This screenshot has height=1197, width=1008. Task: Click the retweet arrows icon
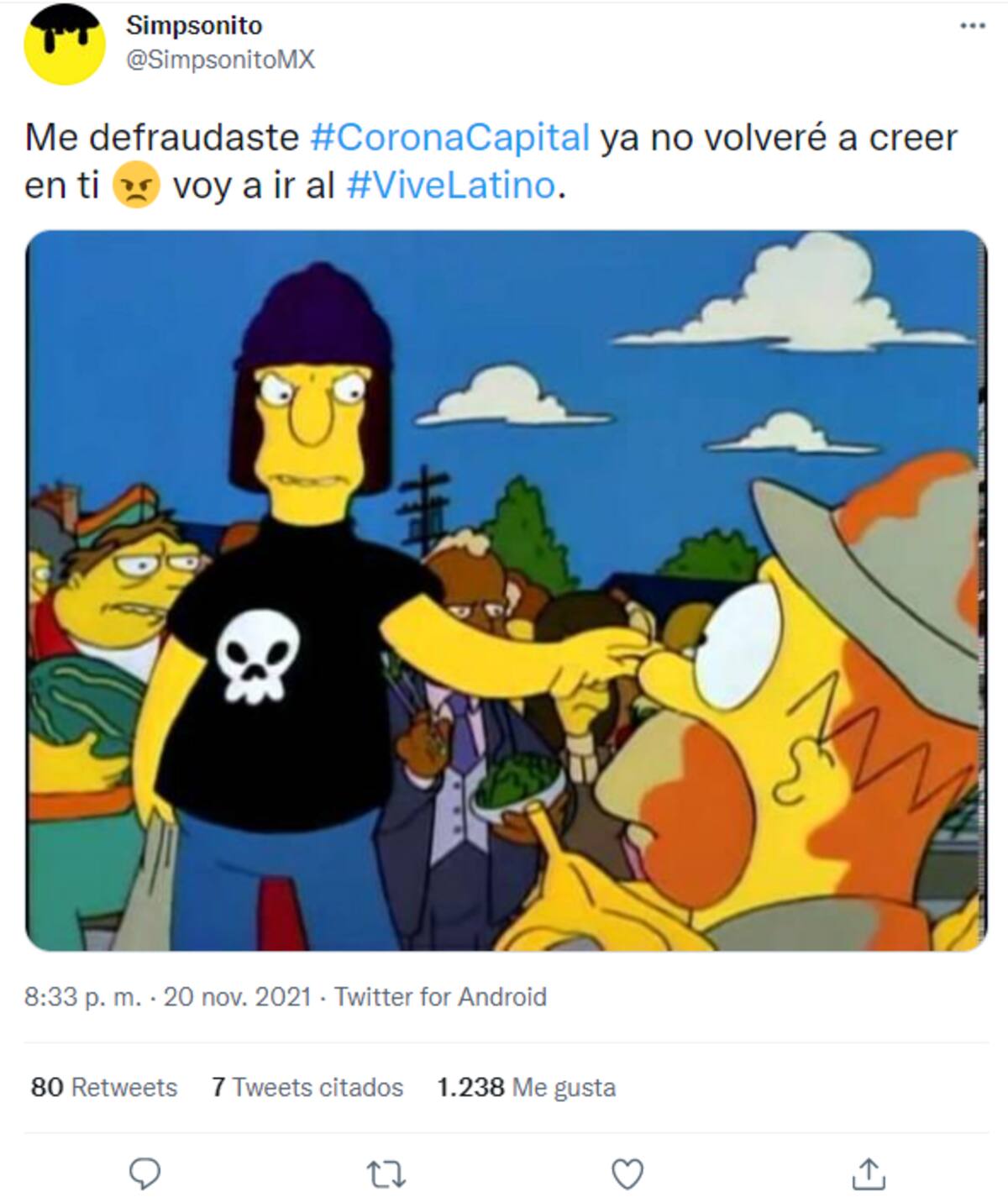pyautogui.click(x=387, y=1173)
